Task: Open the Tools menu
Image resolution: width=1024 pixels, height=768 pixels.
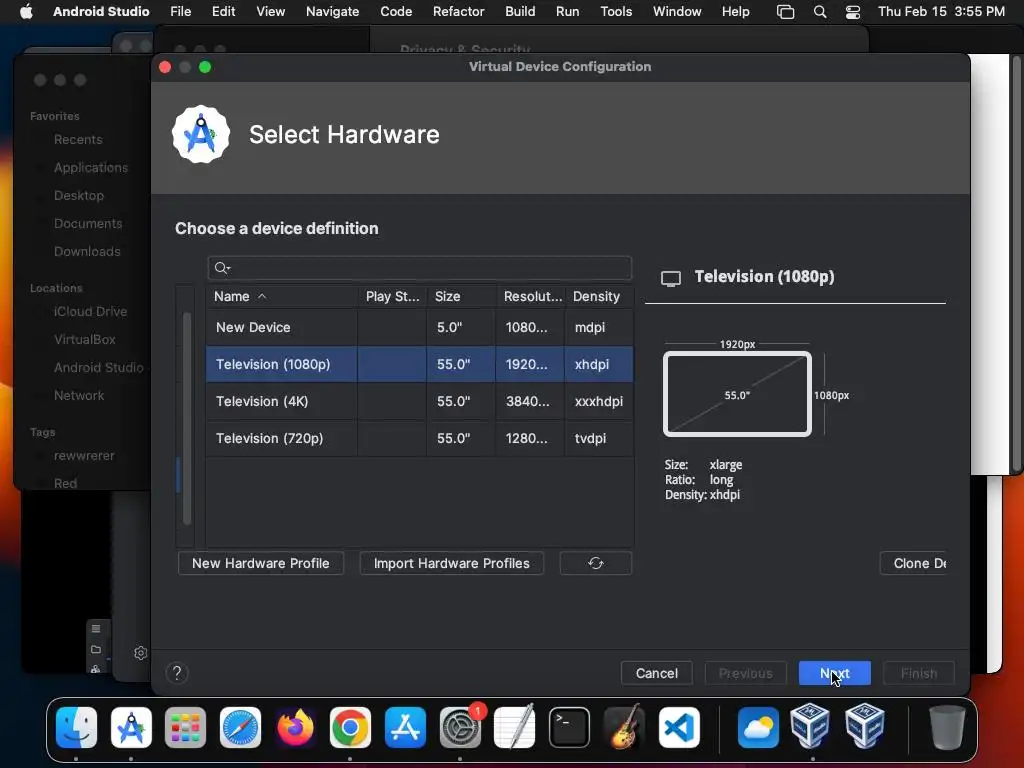Action: (x=616, y=12)
